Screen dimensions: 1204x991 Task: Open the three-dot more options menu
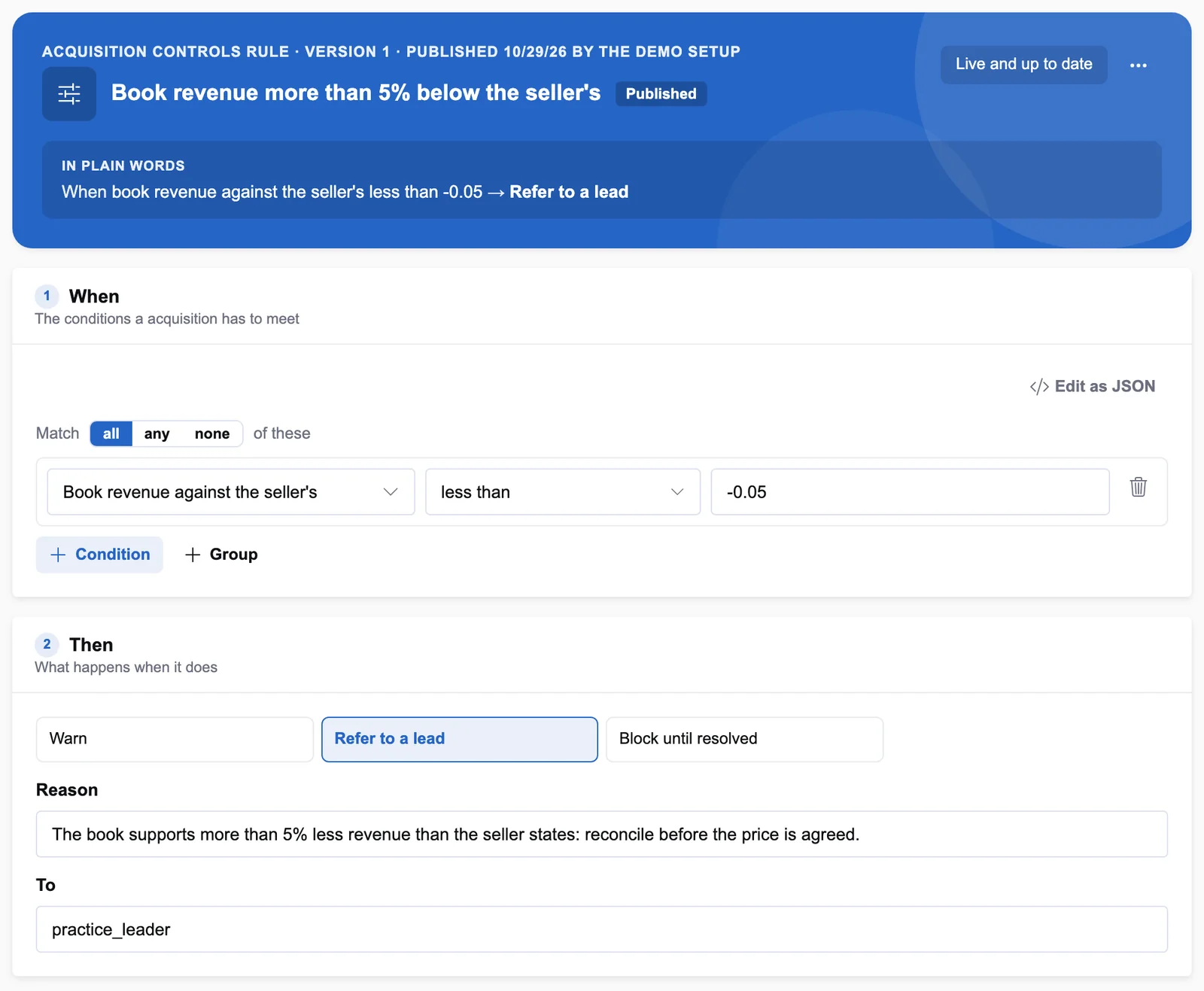(1139, 65)
